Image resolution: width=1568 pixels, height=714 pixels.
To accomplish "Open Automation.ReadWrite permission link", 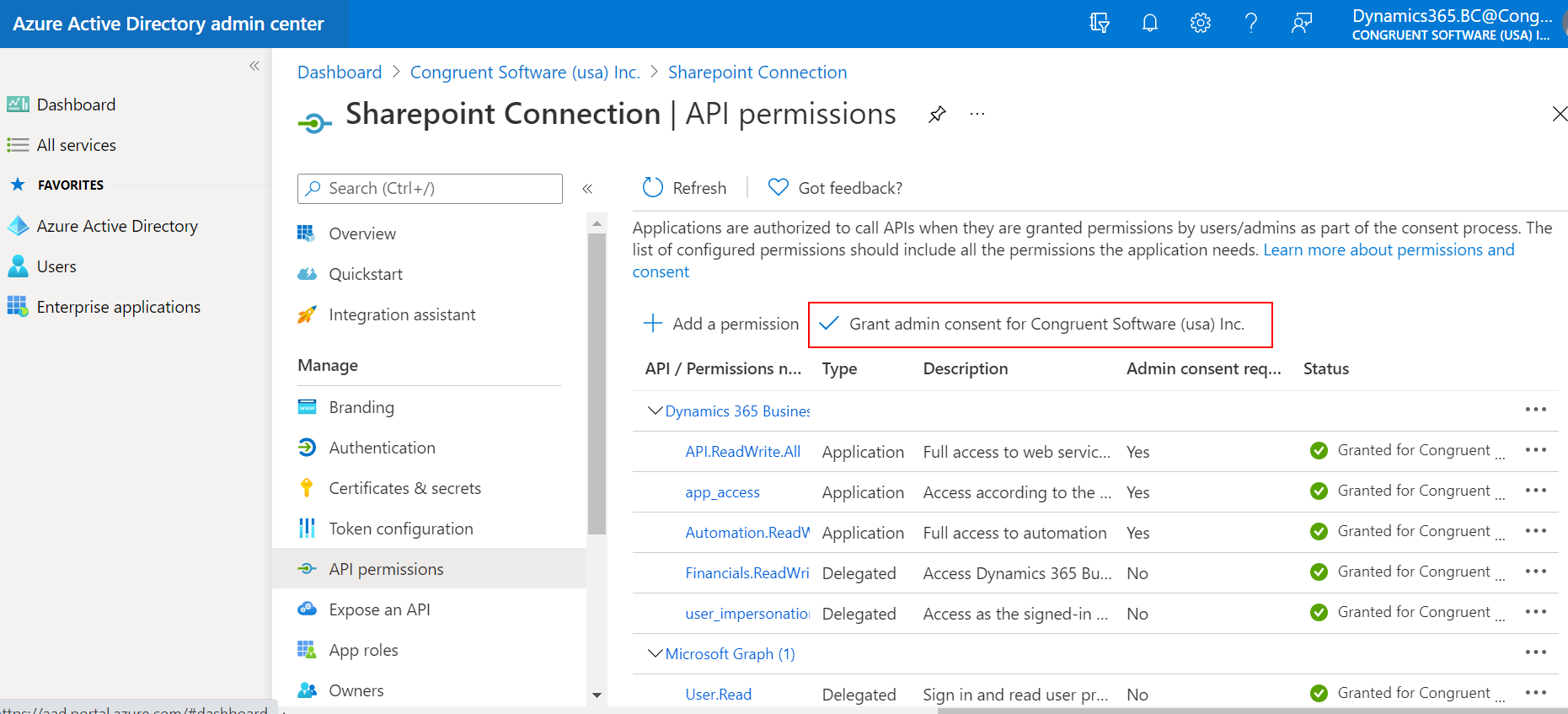I will click(747, 533).
